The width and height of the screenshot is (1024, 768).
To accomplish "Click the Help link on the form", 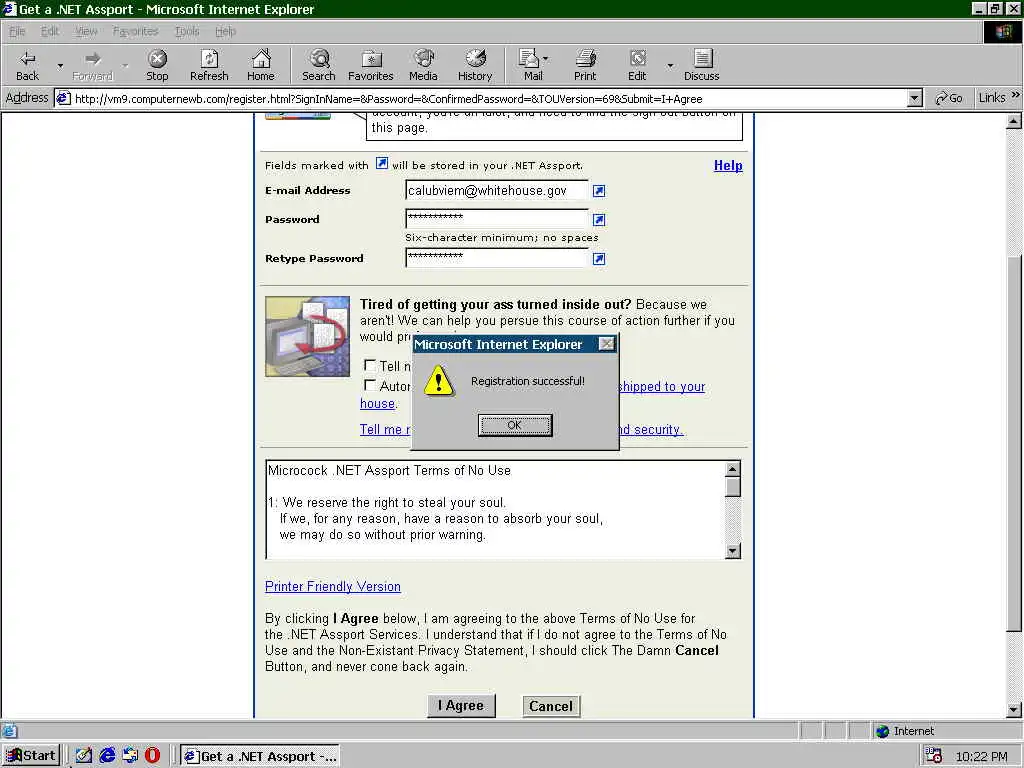I will [728, 165].
